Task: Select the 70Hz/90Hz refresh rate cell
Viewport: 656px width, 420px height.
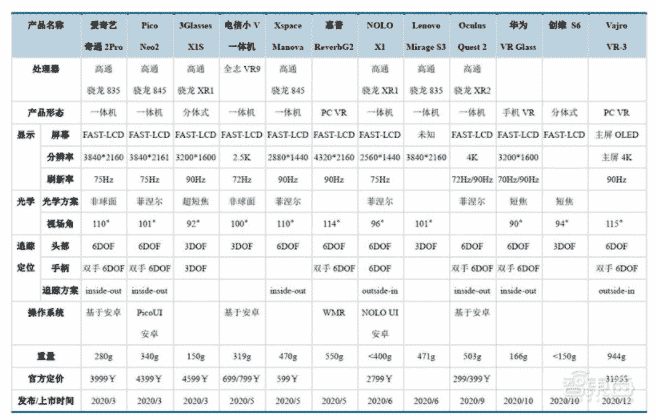Action: coord(518,179)
